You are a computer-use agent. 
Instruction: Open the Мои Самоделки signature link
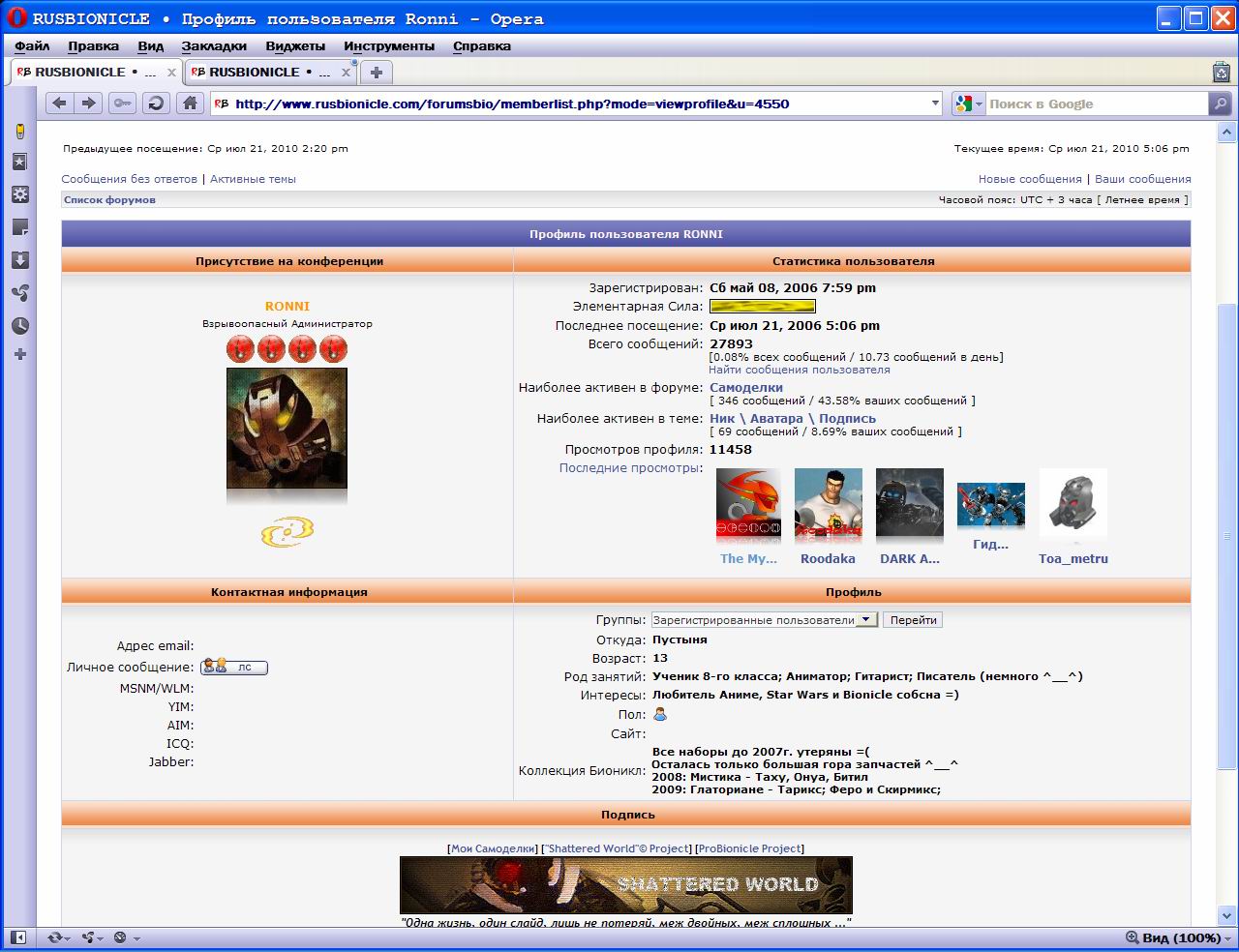click(493, 848)
